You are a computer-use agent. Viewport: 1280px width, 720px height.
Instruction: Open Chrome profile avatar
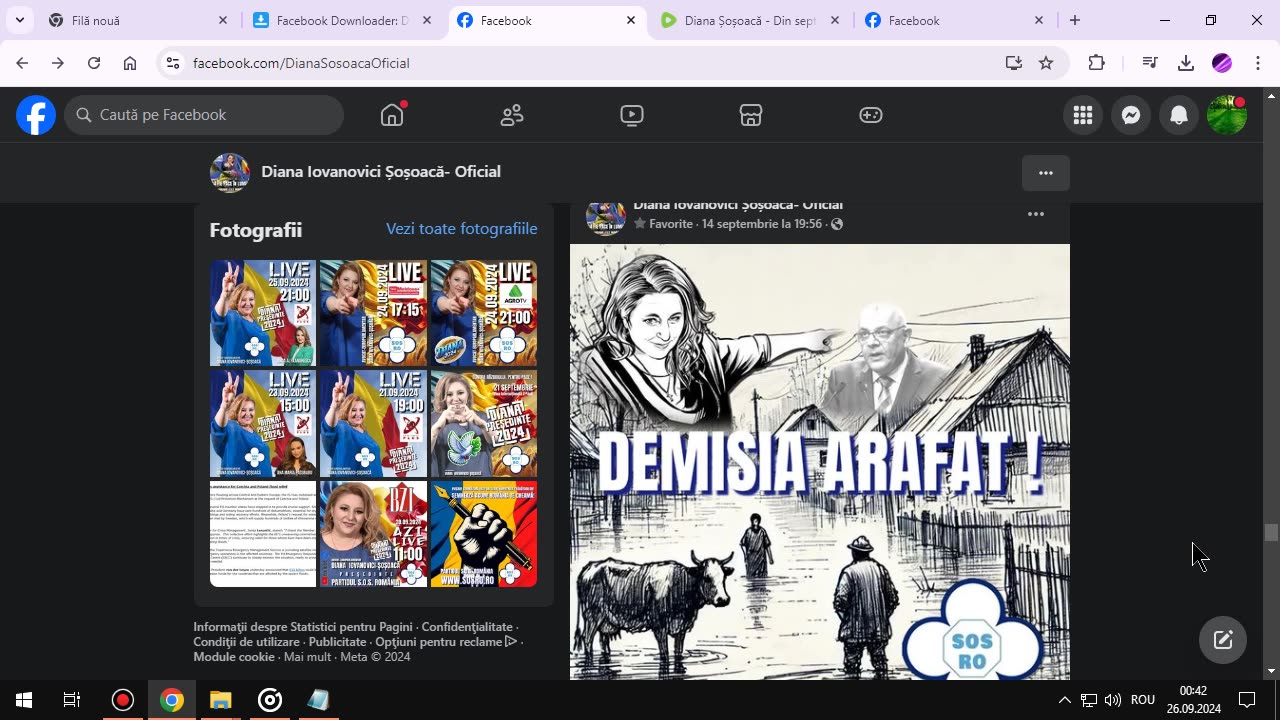click(1222, 63)
